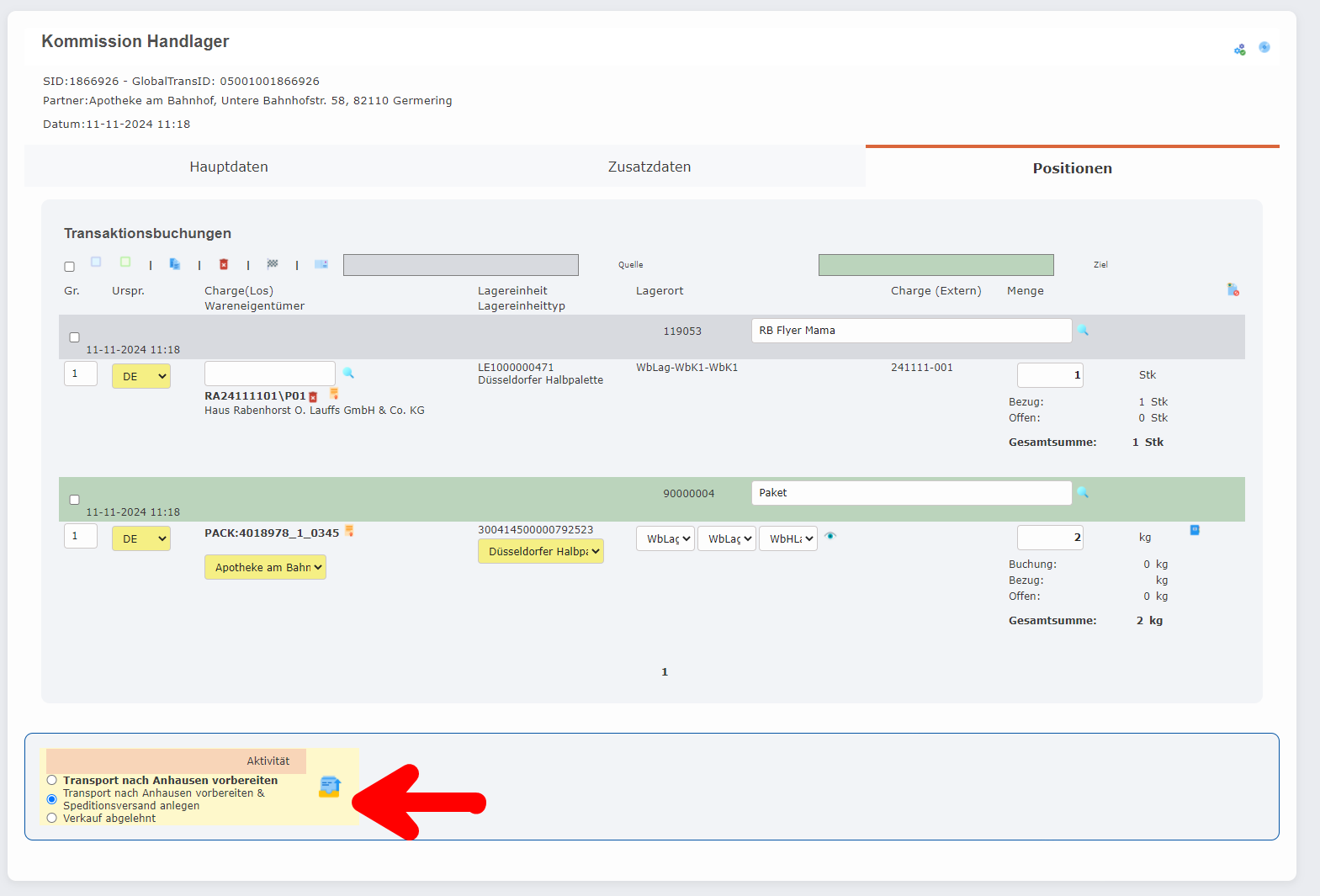
Task: Toggle select-all checkbox in Transaktionsbuchungen toolbar
Action: tap(70, 267)
